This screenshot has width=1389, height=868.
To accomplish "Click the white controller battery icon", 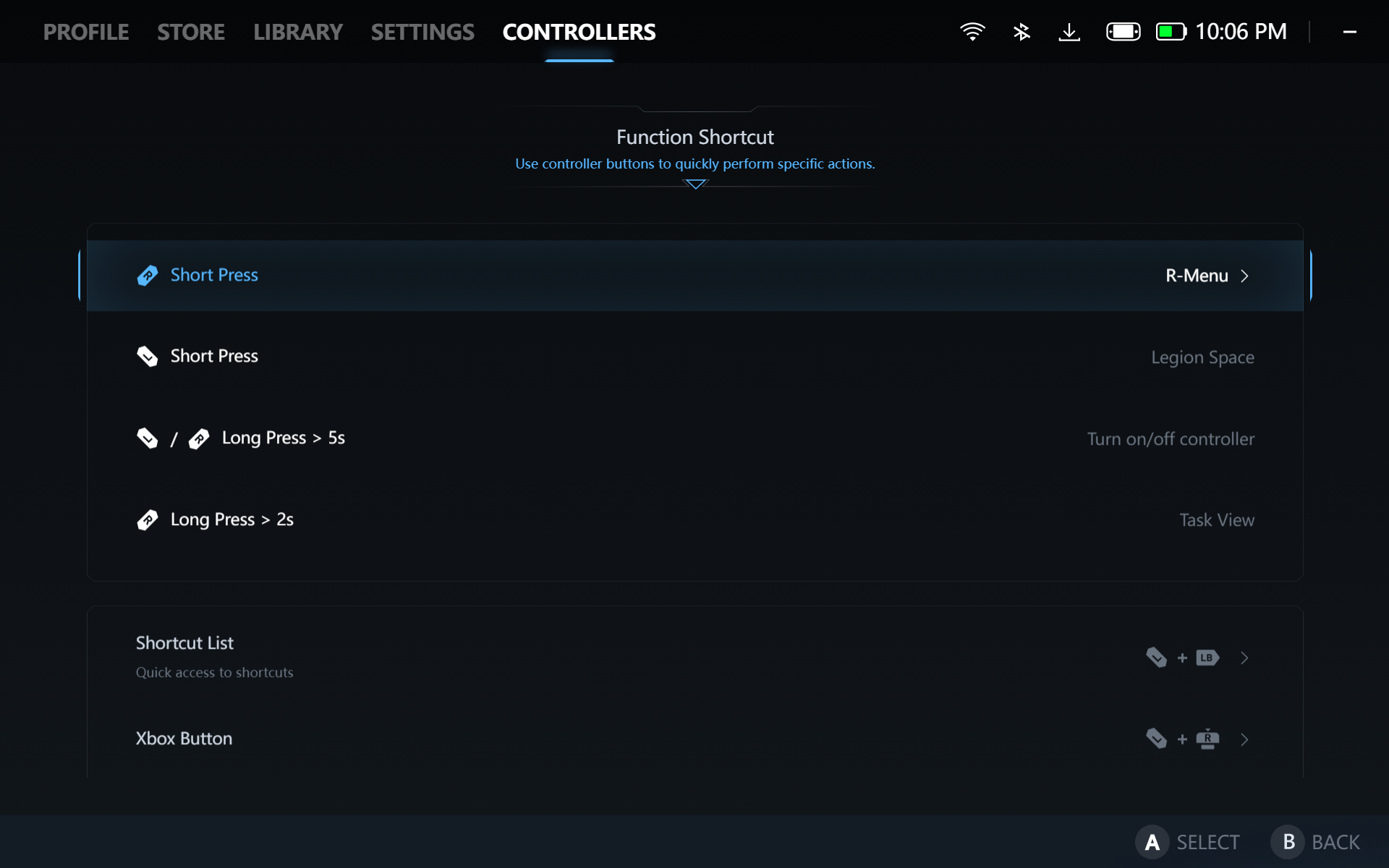I will click(x=1123, y=32).
